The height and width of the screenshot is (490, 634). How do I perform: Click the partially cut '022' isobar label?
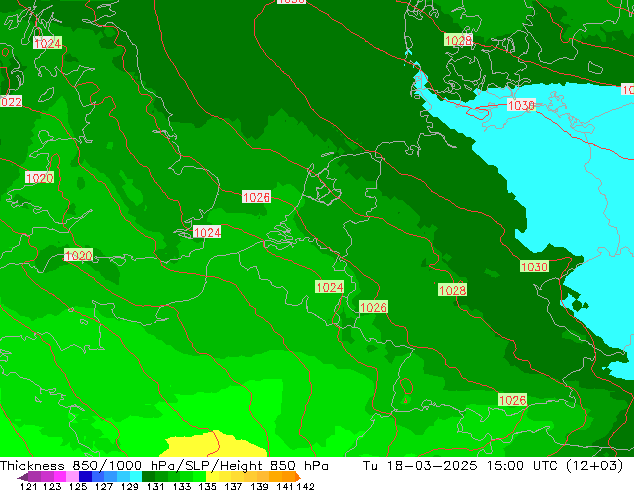(x=11, y=102)
